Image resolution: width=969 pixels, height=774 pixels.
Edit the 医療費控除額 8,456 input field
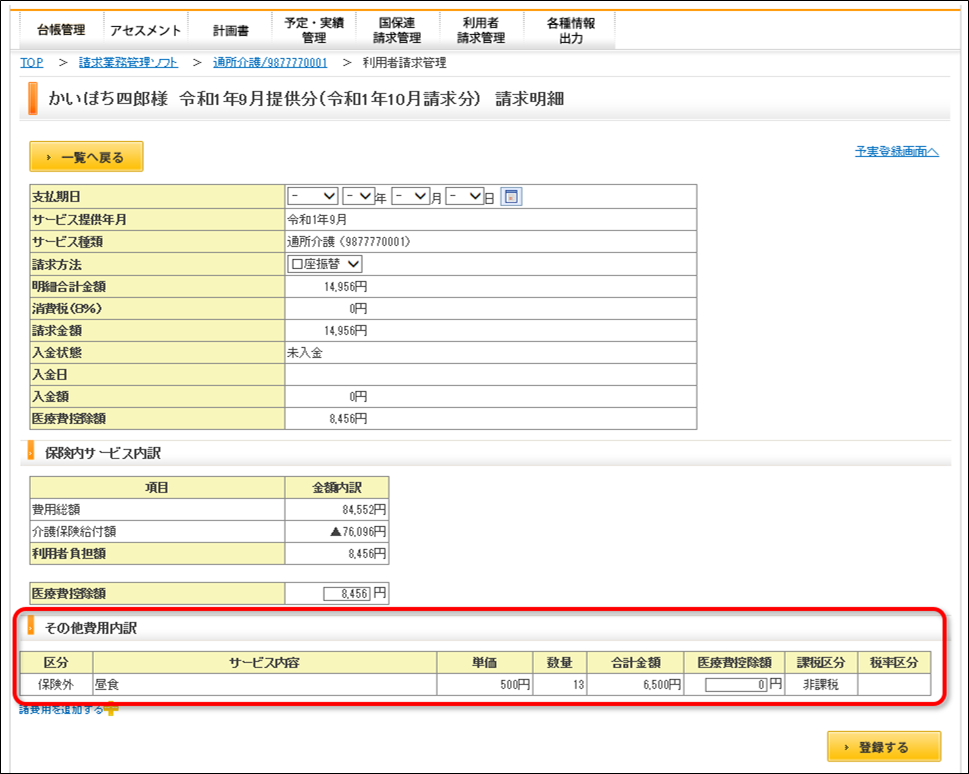click(x=347, y=593)
